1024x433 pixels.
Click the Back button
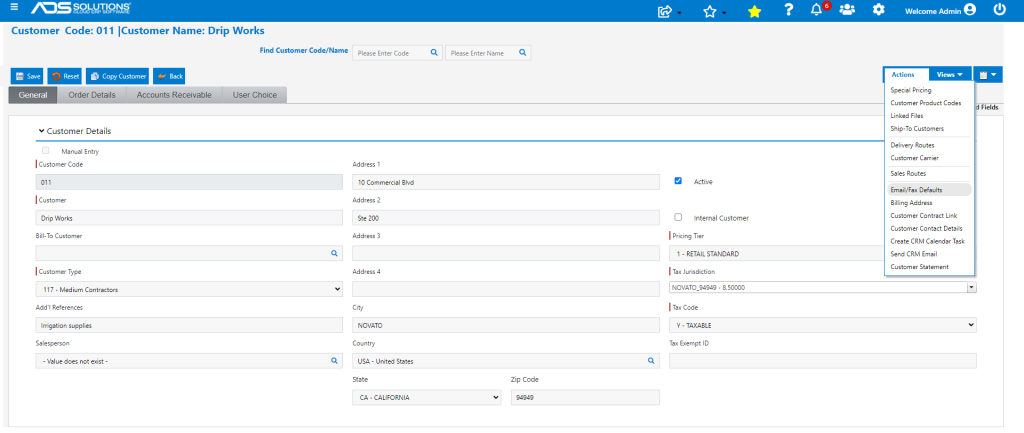click(x=170, y=76)
